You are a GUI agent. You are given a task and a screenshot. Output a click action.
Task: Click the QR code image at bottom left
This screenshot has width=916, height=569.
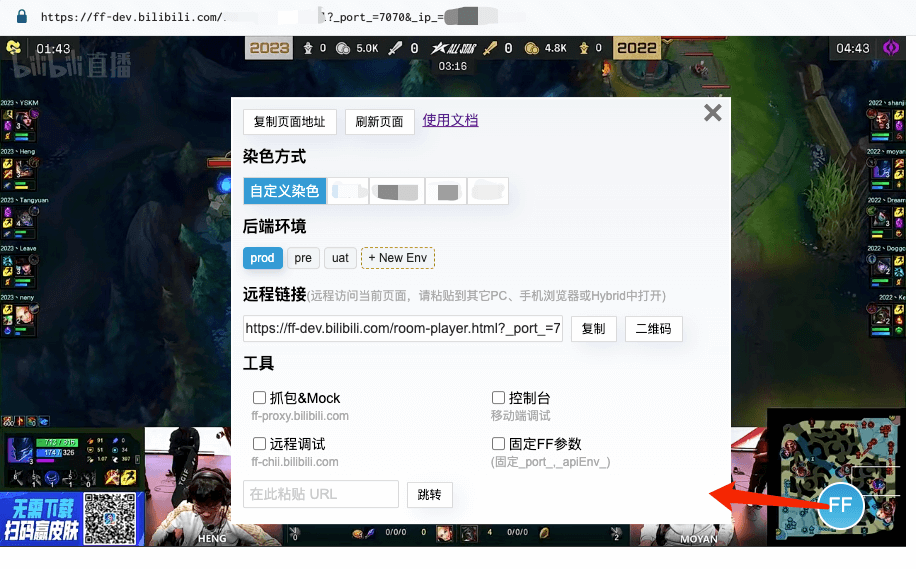point(109,519)
